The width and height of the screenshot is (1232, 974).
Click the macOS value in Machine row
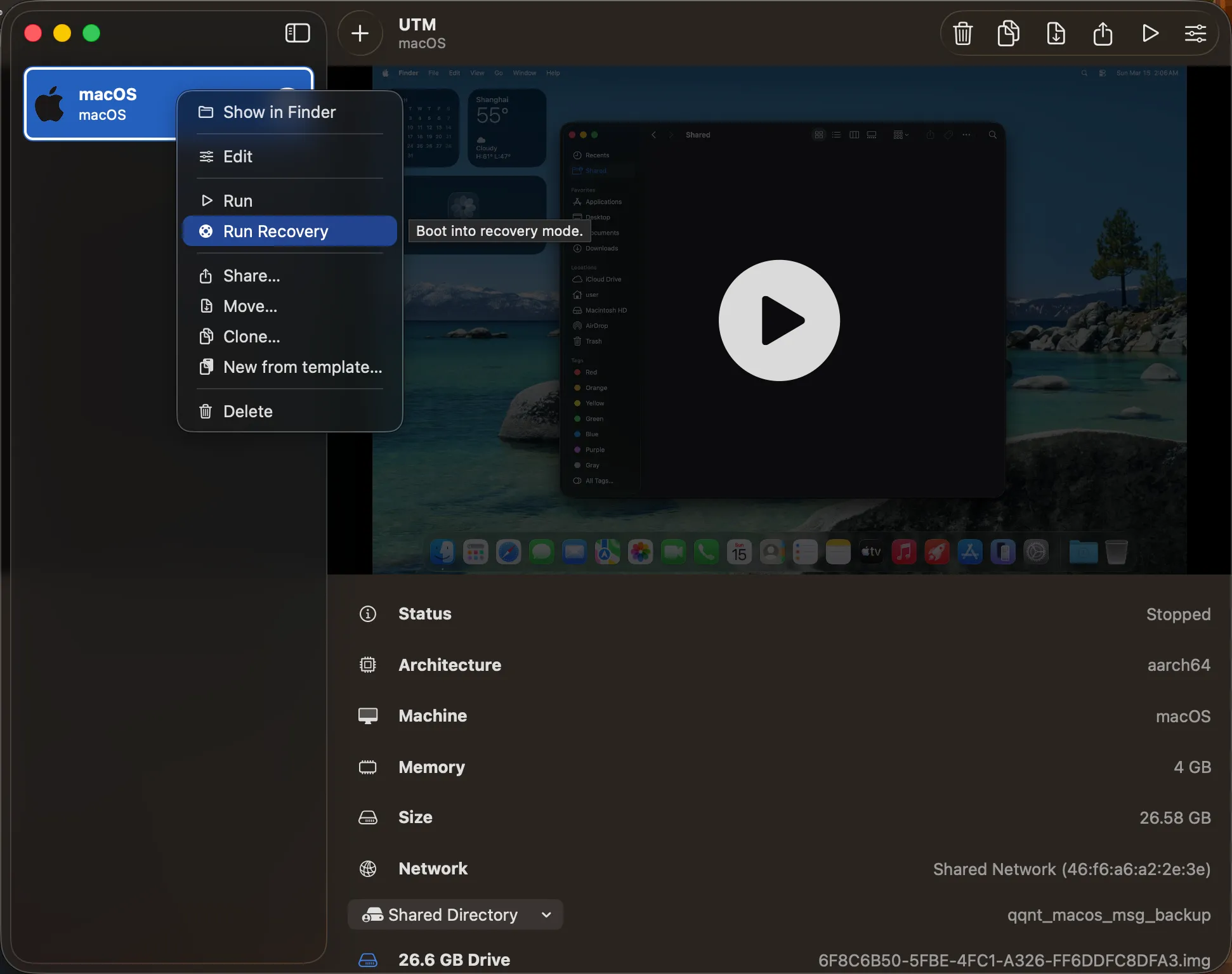(1183, 717)
